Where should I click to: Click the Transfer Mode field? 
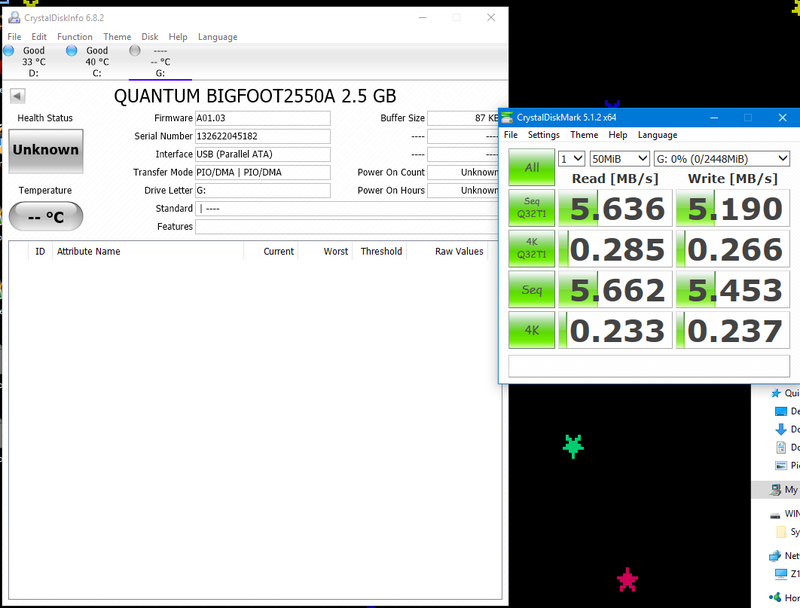point(263,172)
